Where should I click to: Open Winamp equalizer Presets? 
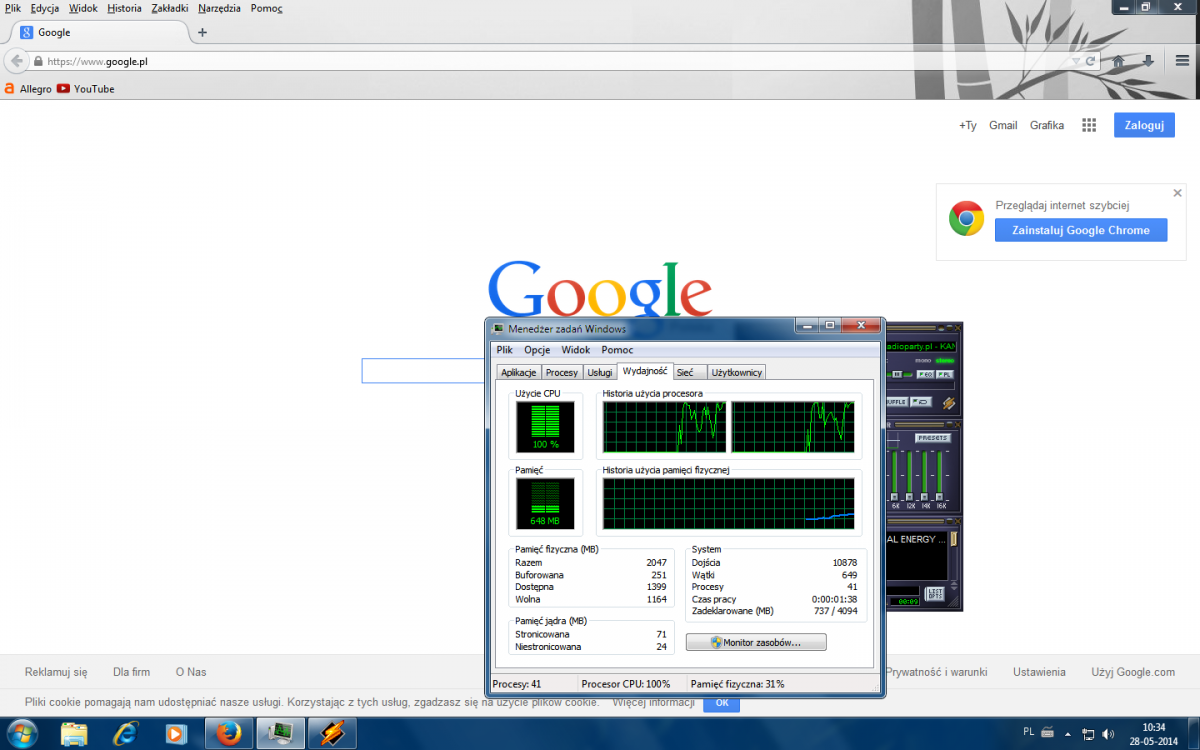933,438
